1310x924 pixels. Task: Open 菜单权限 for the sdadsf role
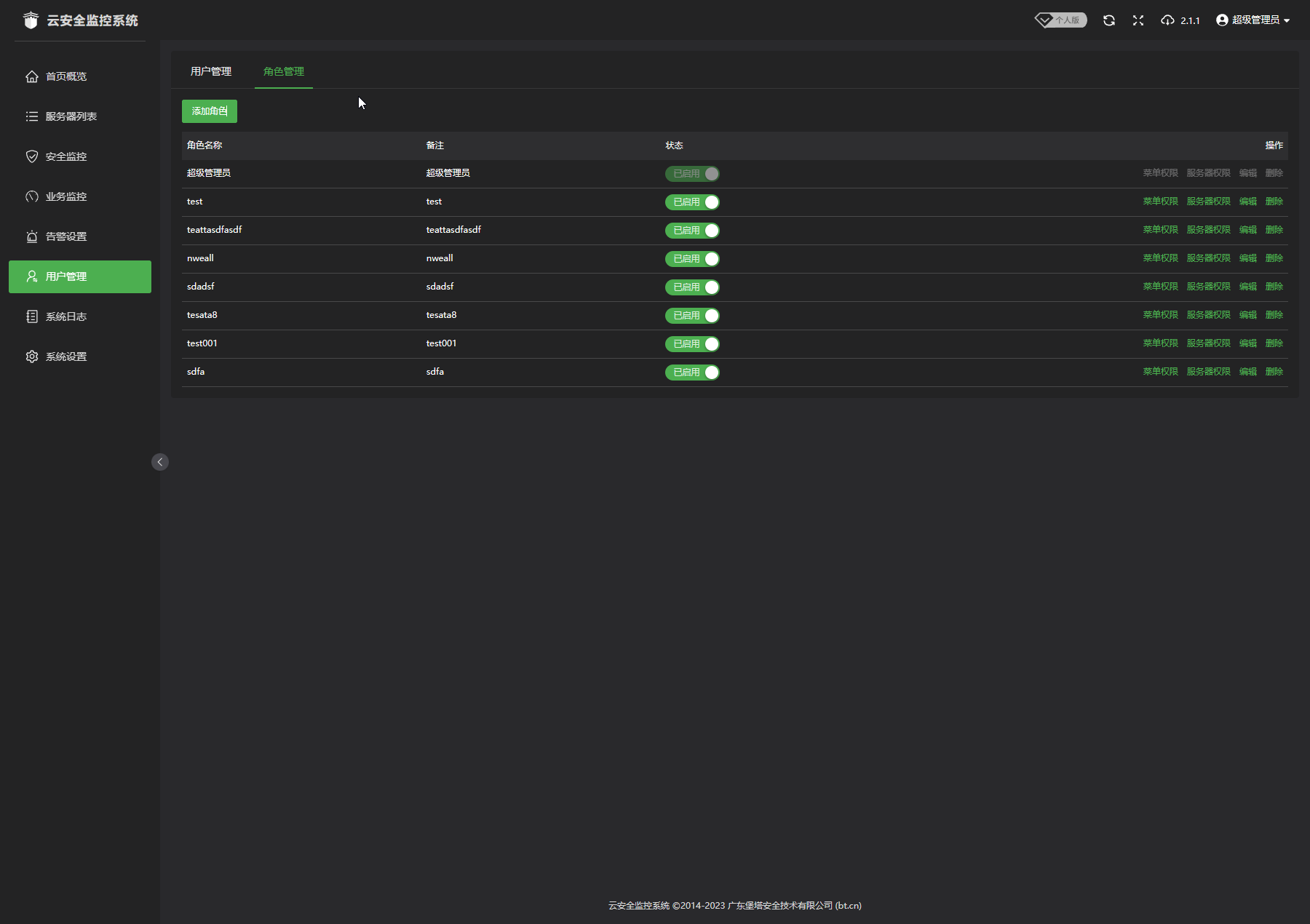1160,287
